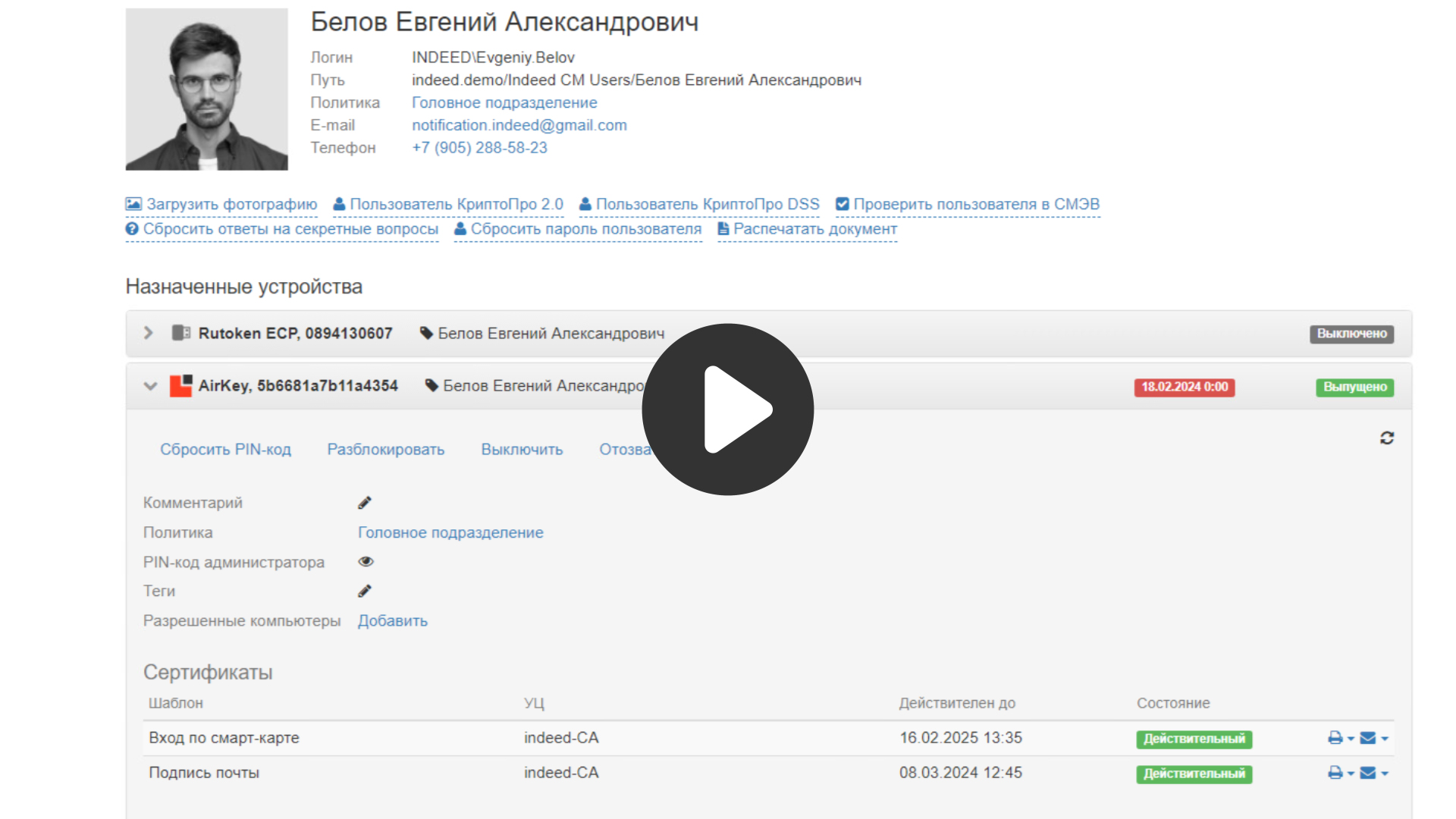Click the pencil icon next to Комментарий
1456x819 pixels.
pyautogui.click(x=365, y=503)
